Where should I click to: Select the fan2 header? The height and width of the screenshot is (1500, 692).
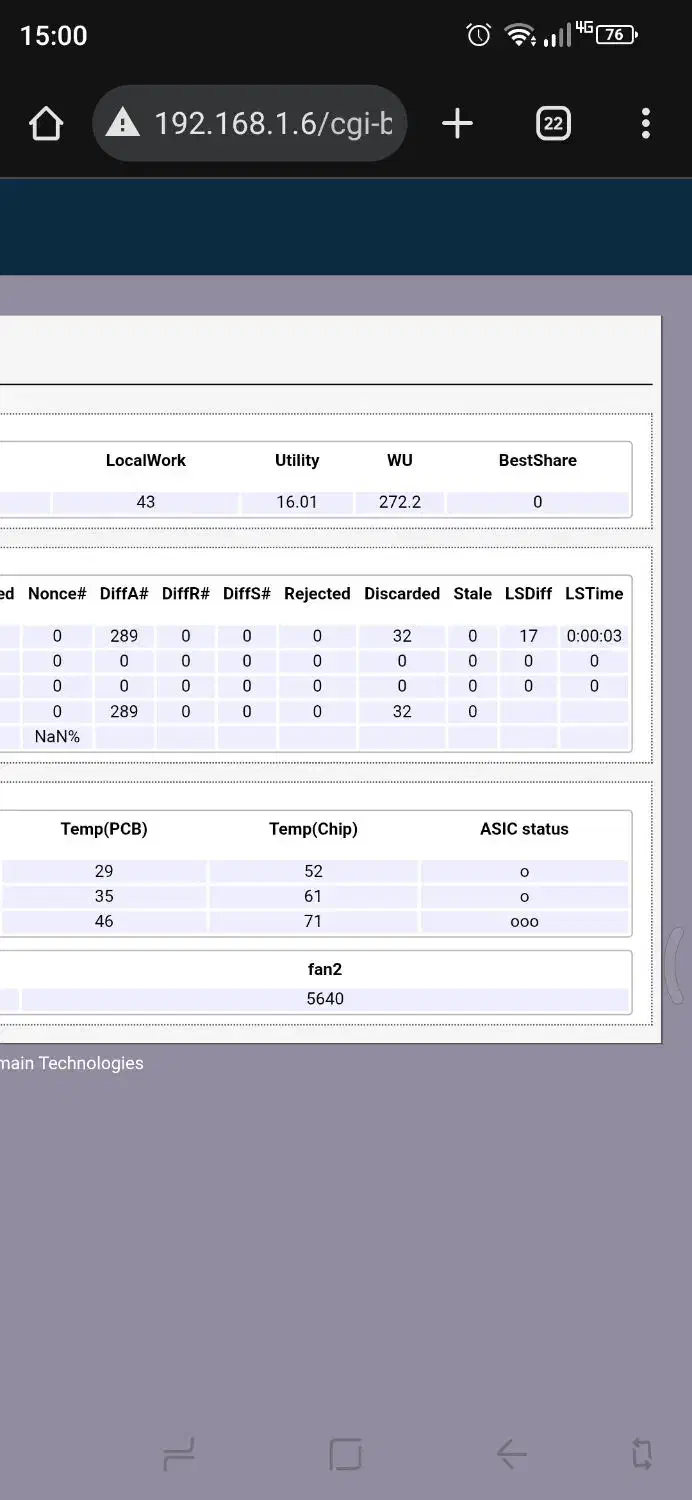pyautogui.click(x=325, y=969)
